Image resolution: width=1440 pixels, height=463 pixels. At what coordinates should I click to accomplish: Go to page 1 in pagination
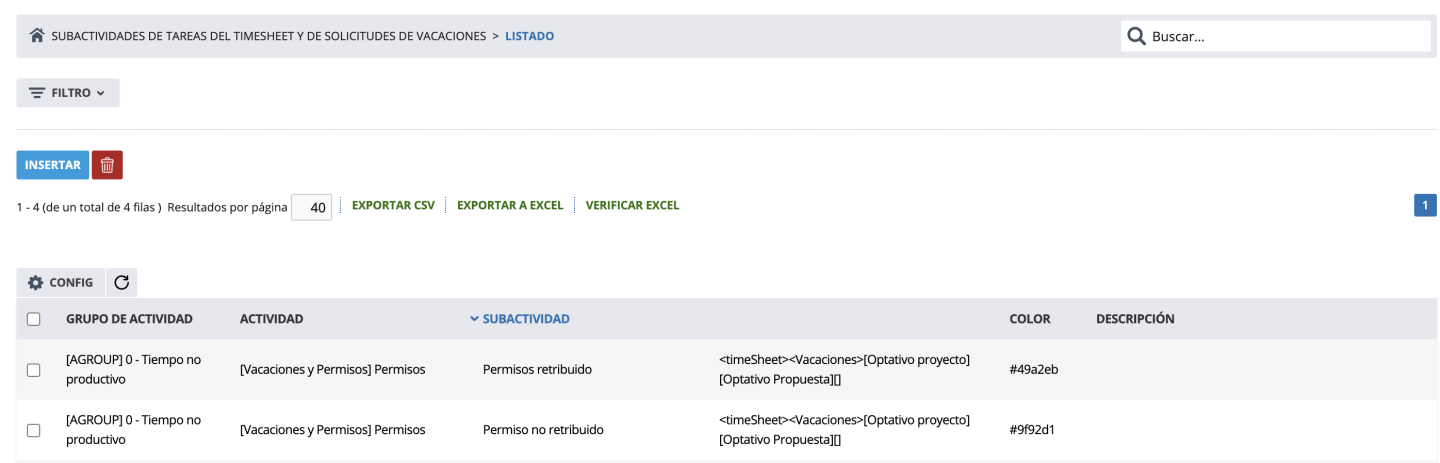(x=1425, y=205)
